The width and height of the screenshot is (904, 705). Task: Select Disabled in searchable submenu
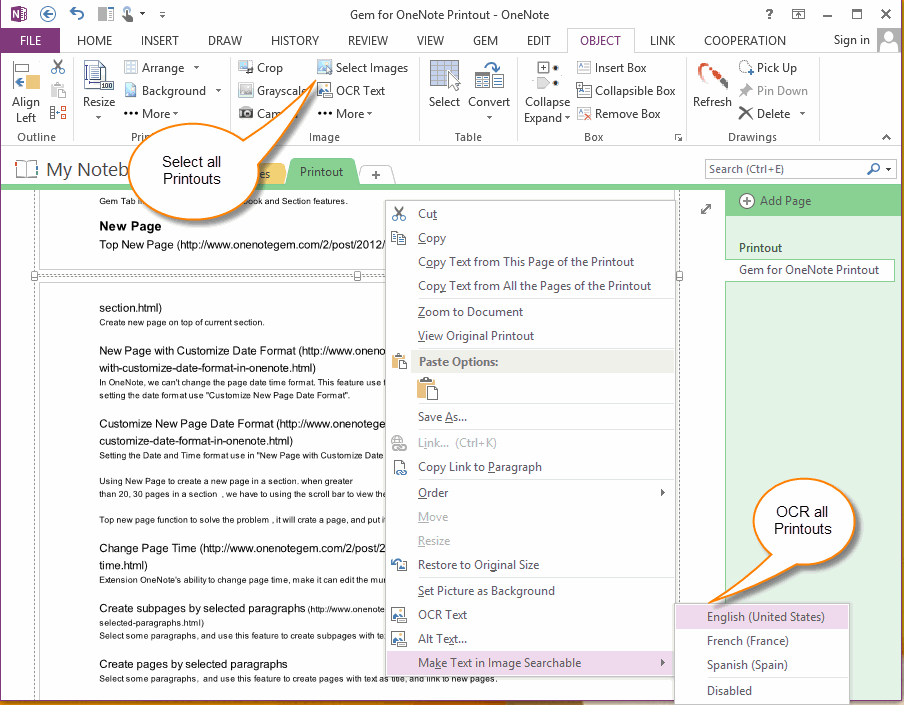click(x=762, y=691)
